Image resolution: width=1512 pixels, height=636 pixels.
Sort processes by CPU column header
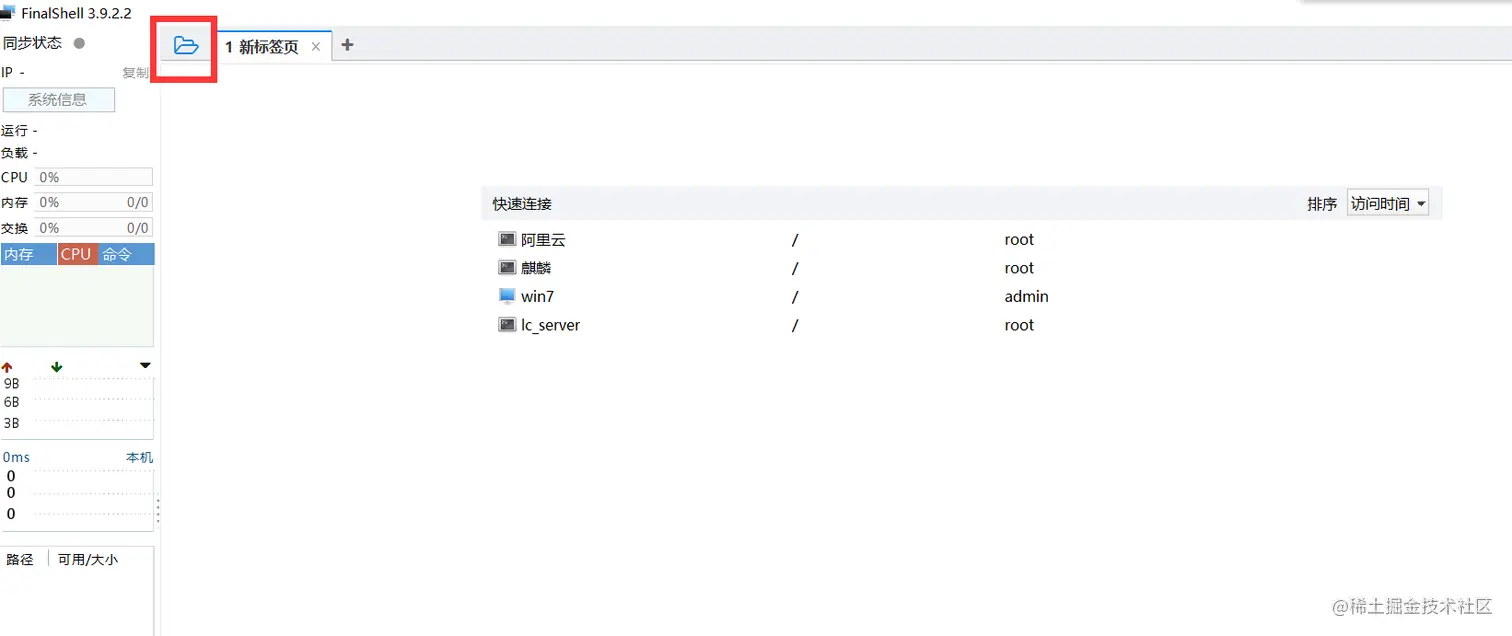coord(77,254)
